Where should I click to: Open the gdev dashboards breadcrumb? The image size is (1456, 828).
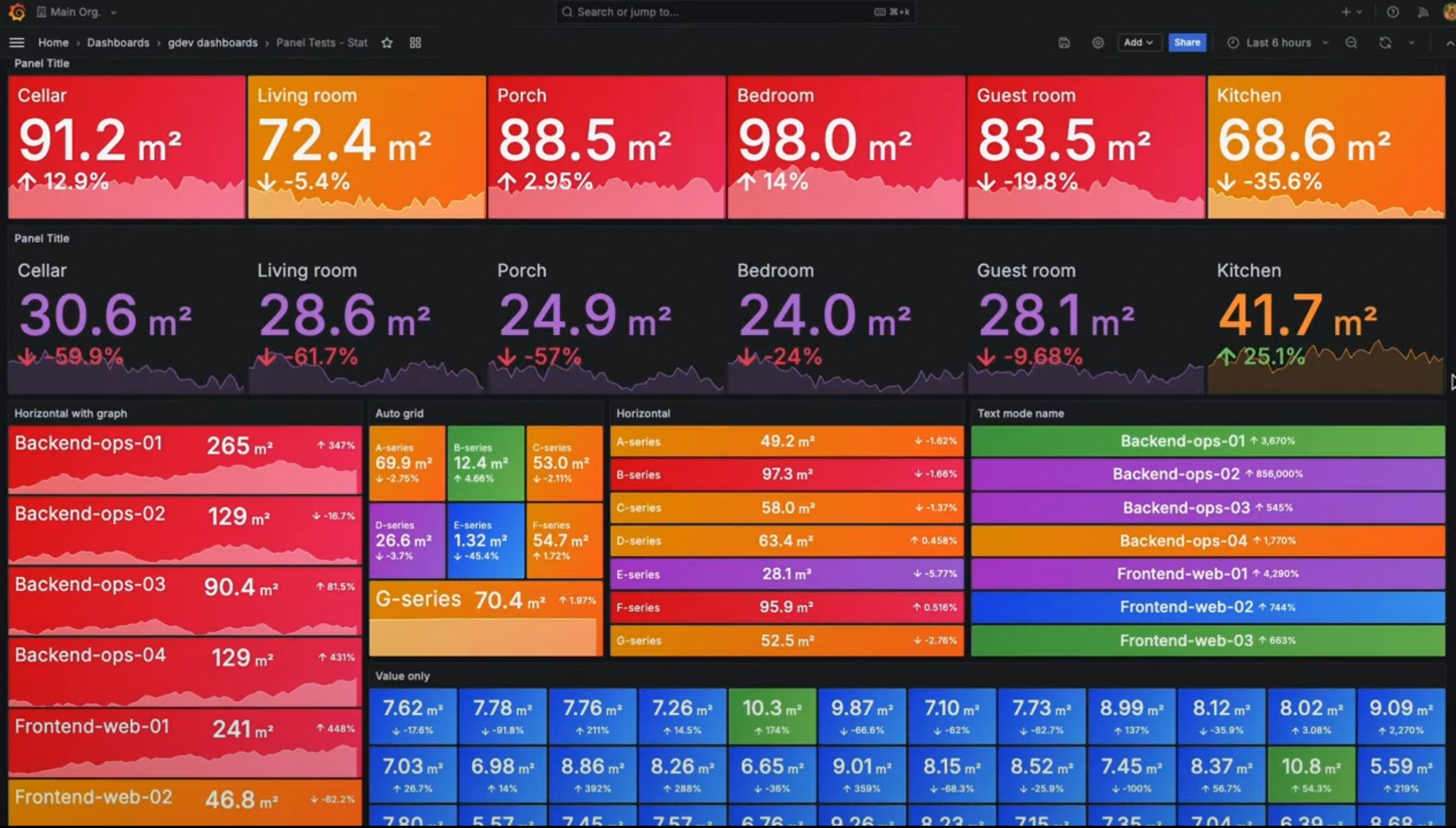pyautogui.click(x=212, y=43)
